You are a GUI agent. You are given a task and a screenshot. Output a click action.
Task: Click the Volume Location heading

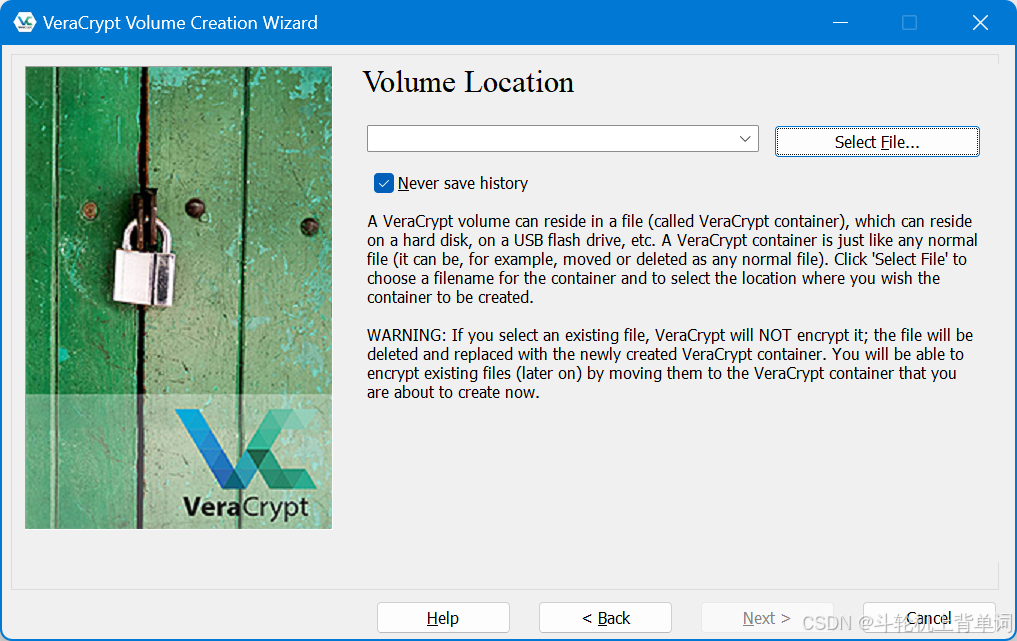469,82
